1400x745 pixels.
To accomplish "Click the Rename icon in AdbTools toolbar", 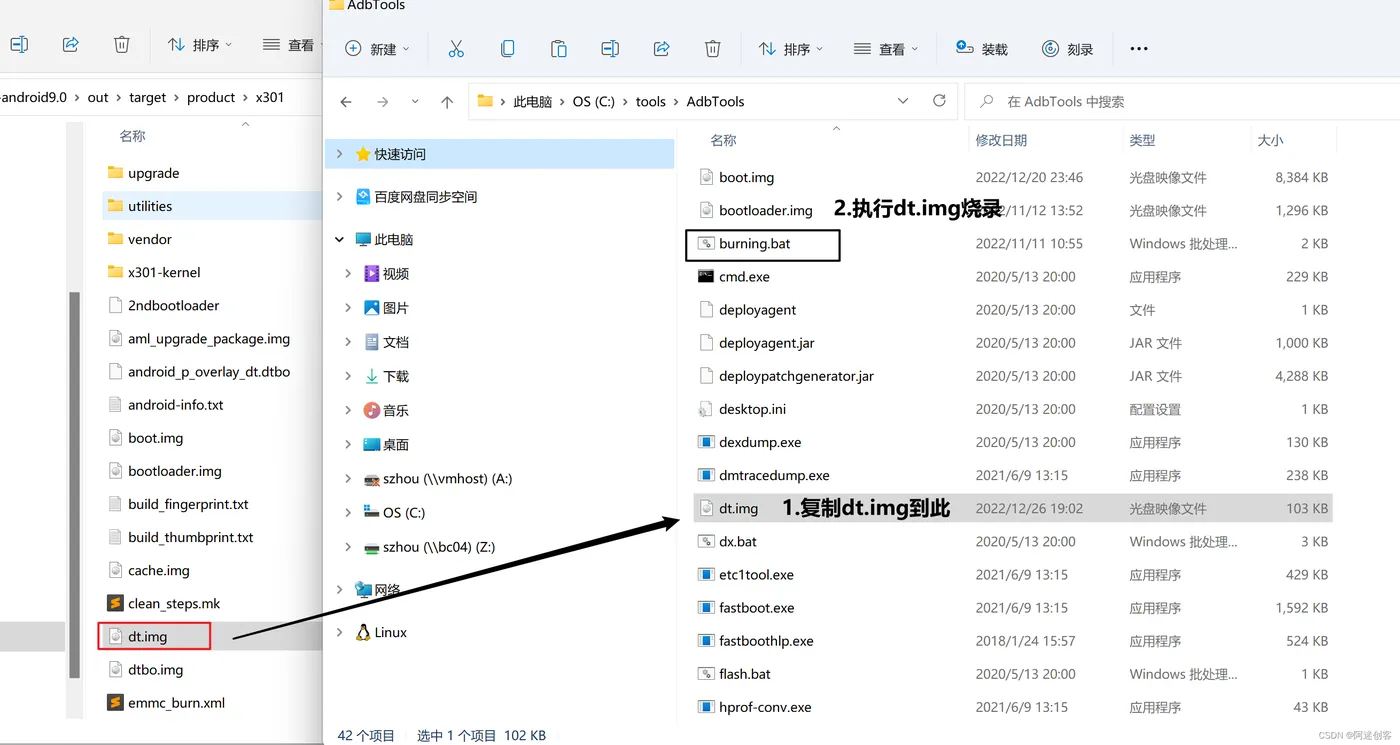I will pos(609,48).
